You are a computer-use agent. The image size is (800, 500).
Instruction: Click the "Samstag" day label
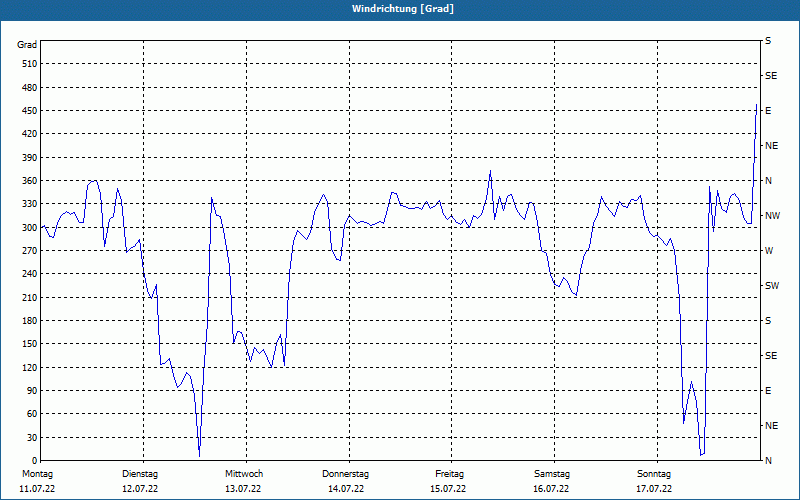552,474
